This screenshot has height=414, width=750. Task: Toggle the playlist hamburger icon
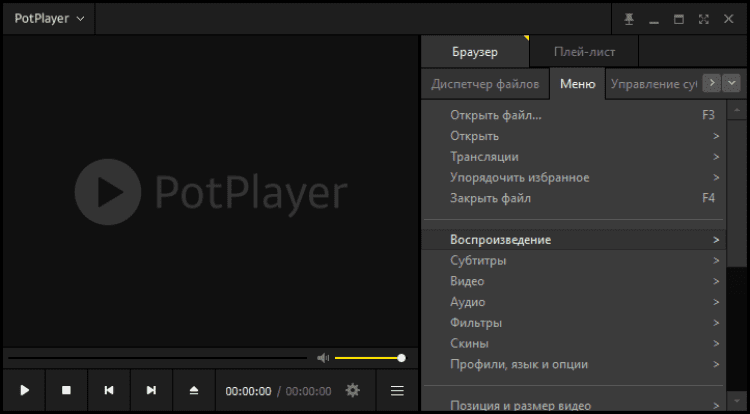pos(397,391)
